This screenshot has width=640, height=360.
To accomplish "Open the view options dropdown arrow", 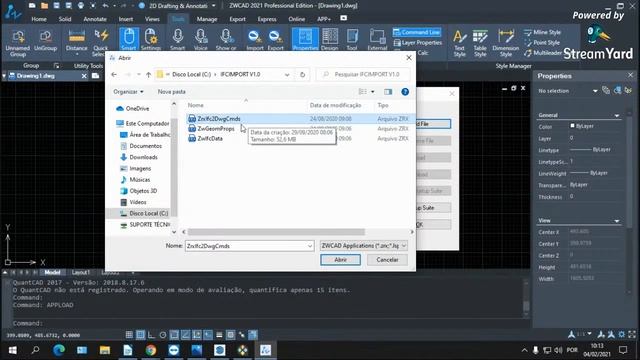I will tap(373, 92).
